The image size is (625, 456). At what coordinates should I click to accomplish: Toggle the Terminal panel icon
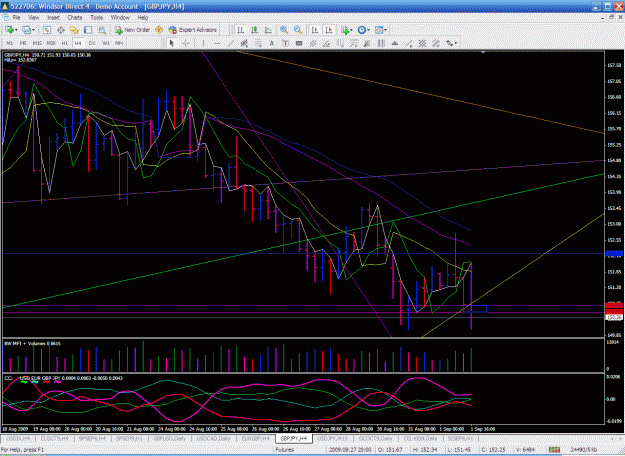(88, 30)
